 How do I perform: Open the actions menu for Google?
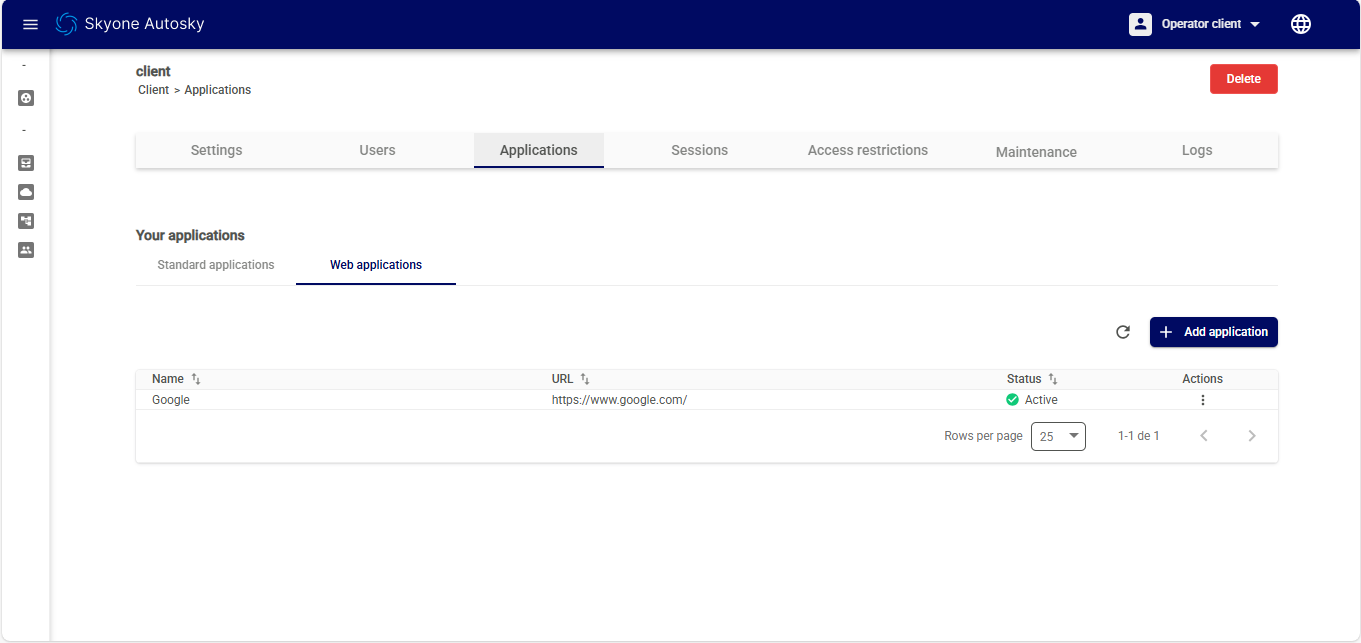1202,400
